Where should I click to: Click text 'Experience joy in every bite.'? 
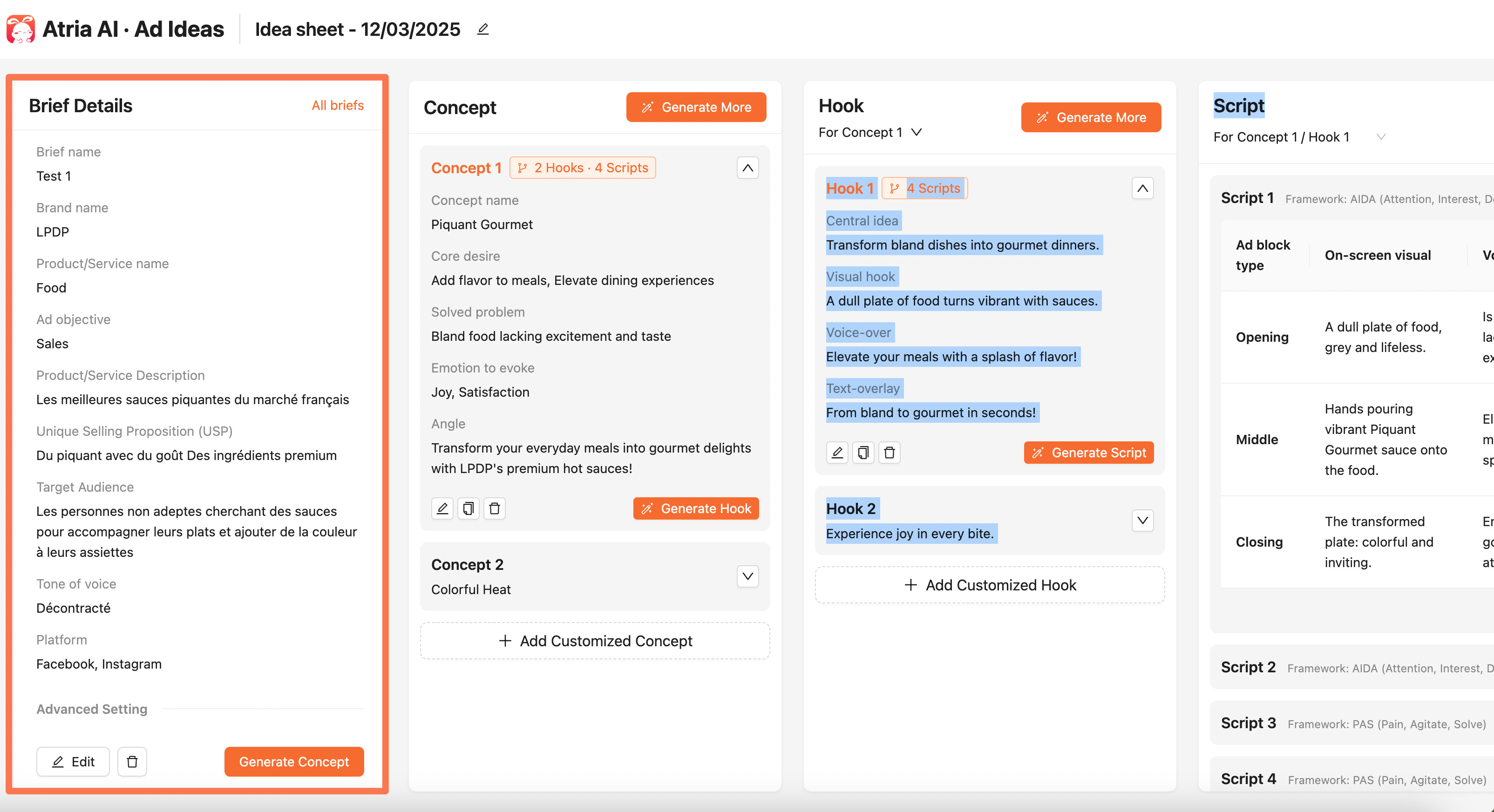(x=910, y=534)
